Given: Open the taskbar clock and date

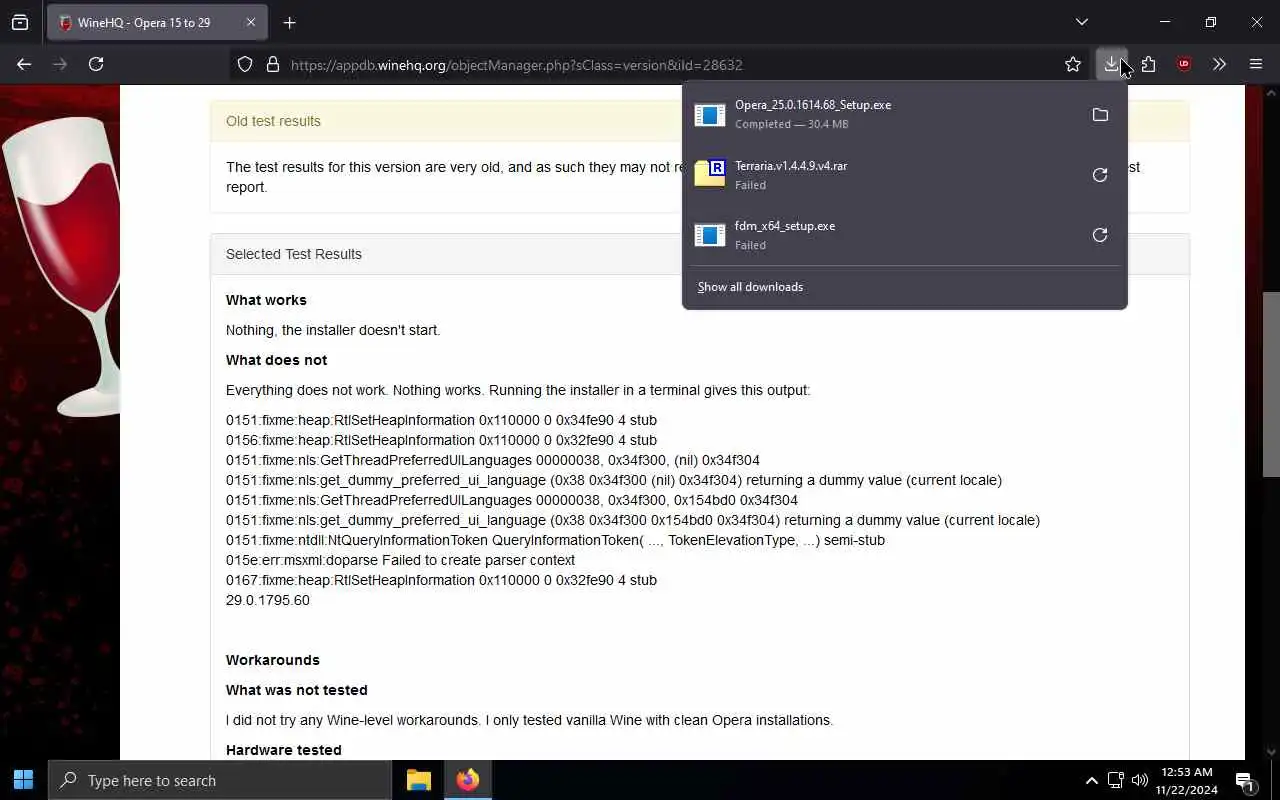Looking at the screenshot, I should coord(1187,780).
